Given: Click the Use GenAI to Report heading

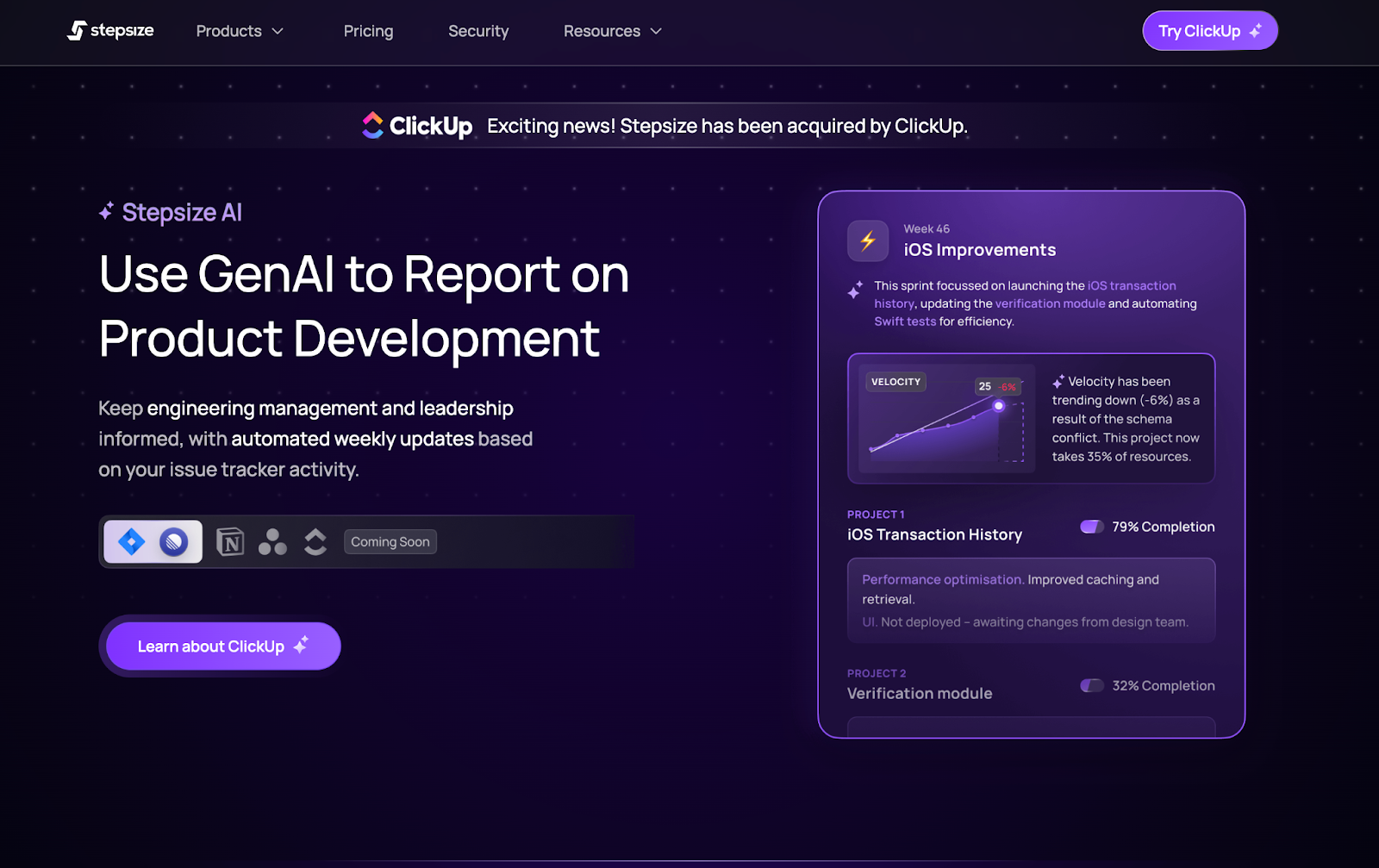Looking at the screenshot, I should coord(364,306).
